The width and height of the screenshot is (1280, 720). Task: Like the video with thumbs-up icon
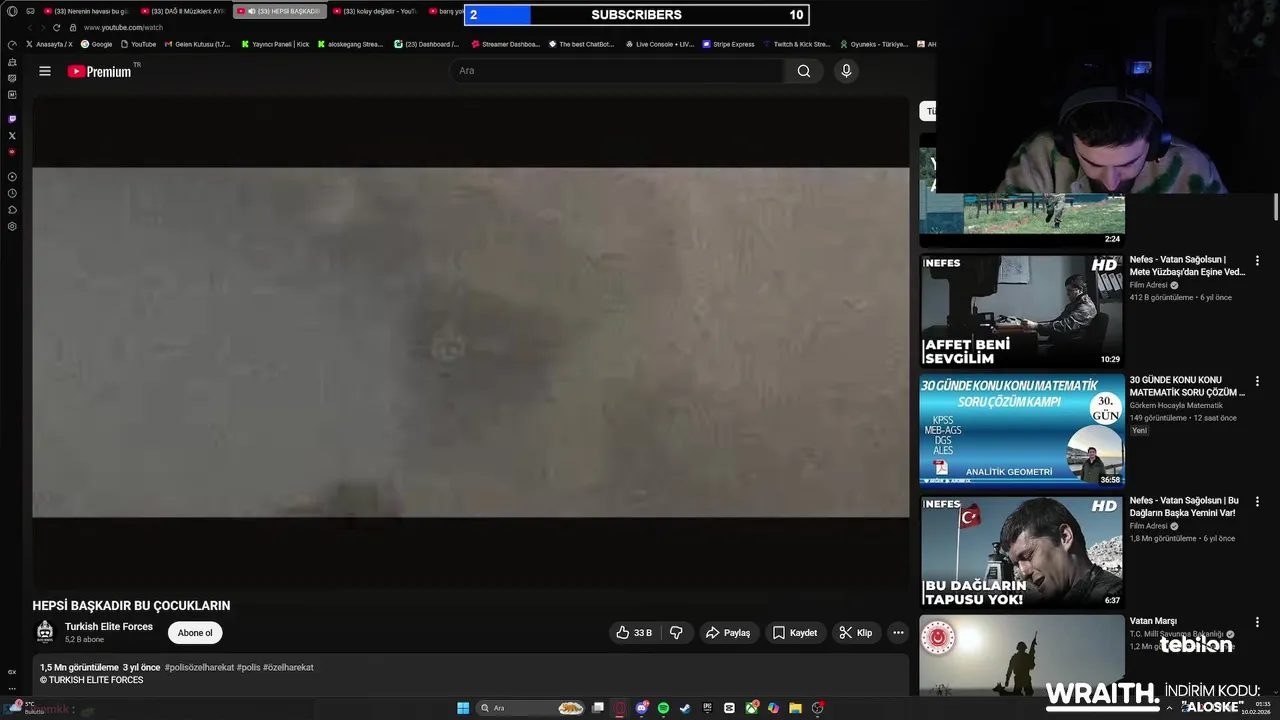(633, 633)
